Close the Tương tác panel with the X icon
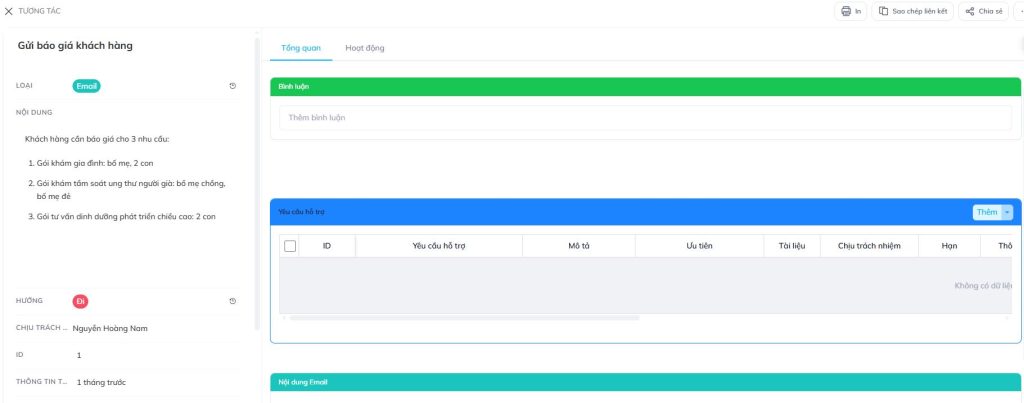Viewport: 1024px width, 403px height. 9,10
